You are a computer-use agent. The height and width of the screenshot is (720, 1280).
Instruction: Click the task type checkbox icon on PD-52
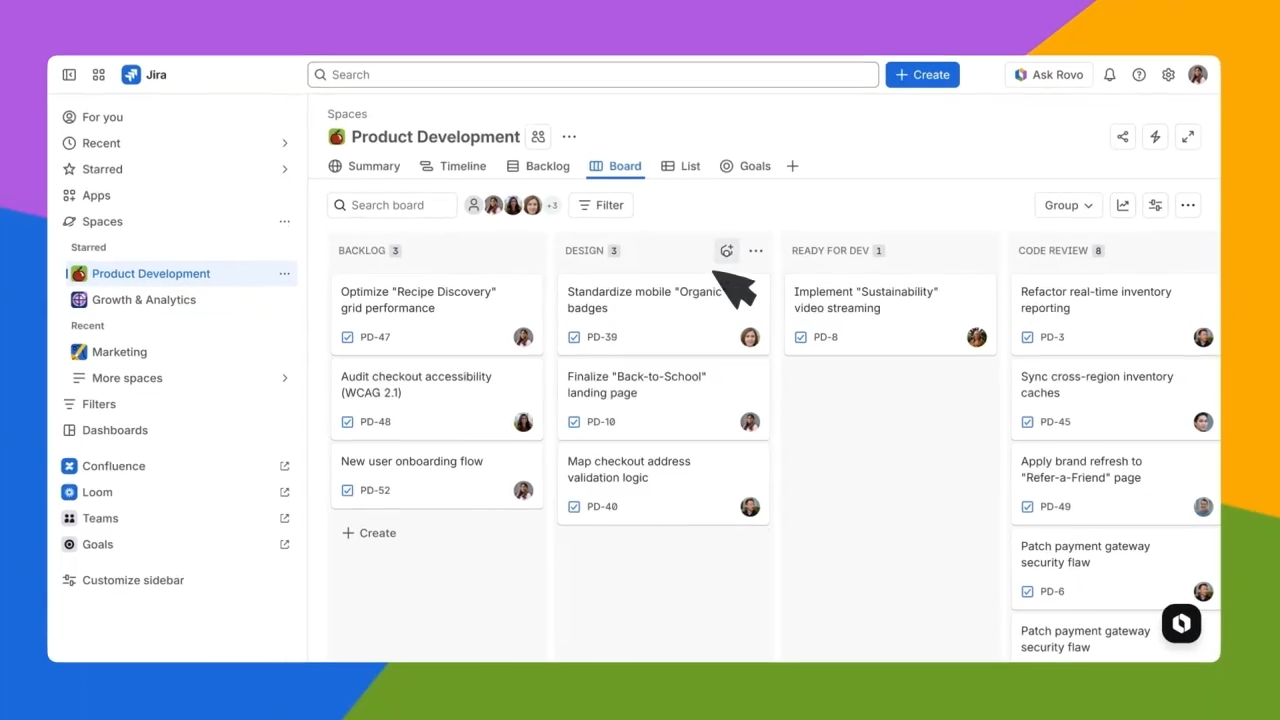pyautogui.click(x=347, y=490)
